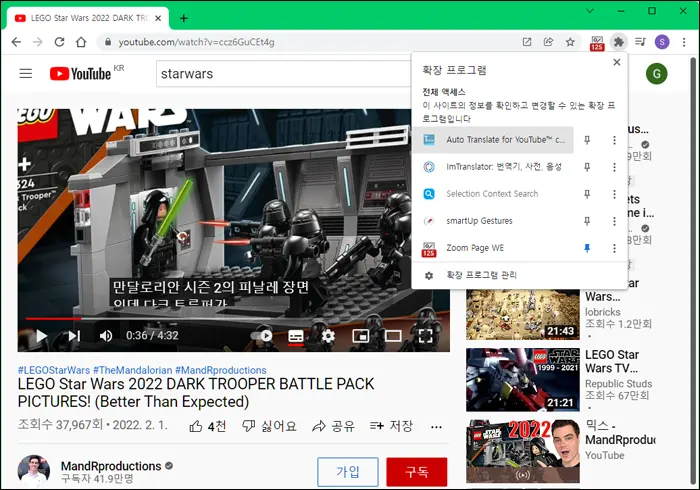Screen dimensions: 700x490
Task: Click the address bar lock icon
Action: click(x=108, y=42)
